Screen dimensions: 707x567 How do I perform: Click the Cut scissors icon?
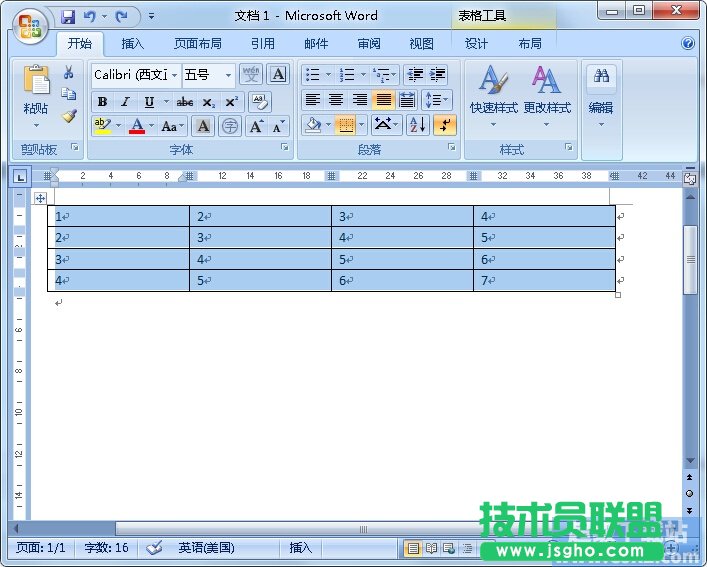click(x=69, y=72)
